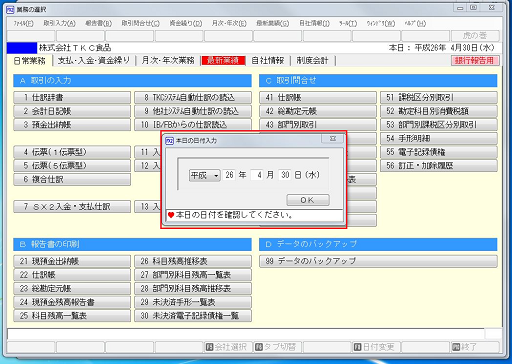Switch to the 自社情報 tab
The height and width of the screenshot is (364, 512).
268,61
